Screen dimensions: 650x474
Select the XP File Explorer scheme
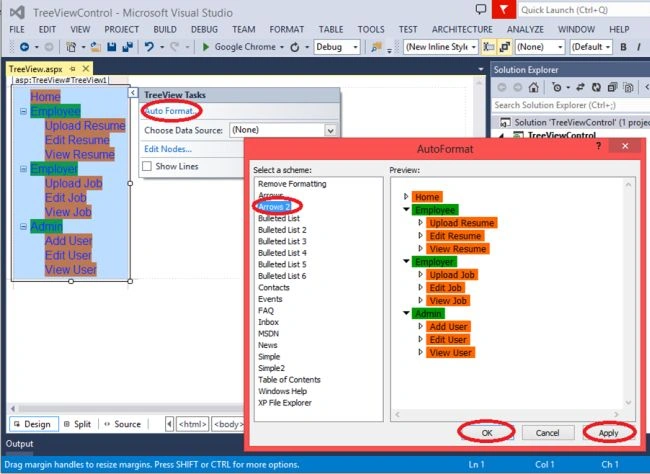[x=285, y=403]
